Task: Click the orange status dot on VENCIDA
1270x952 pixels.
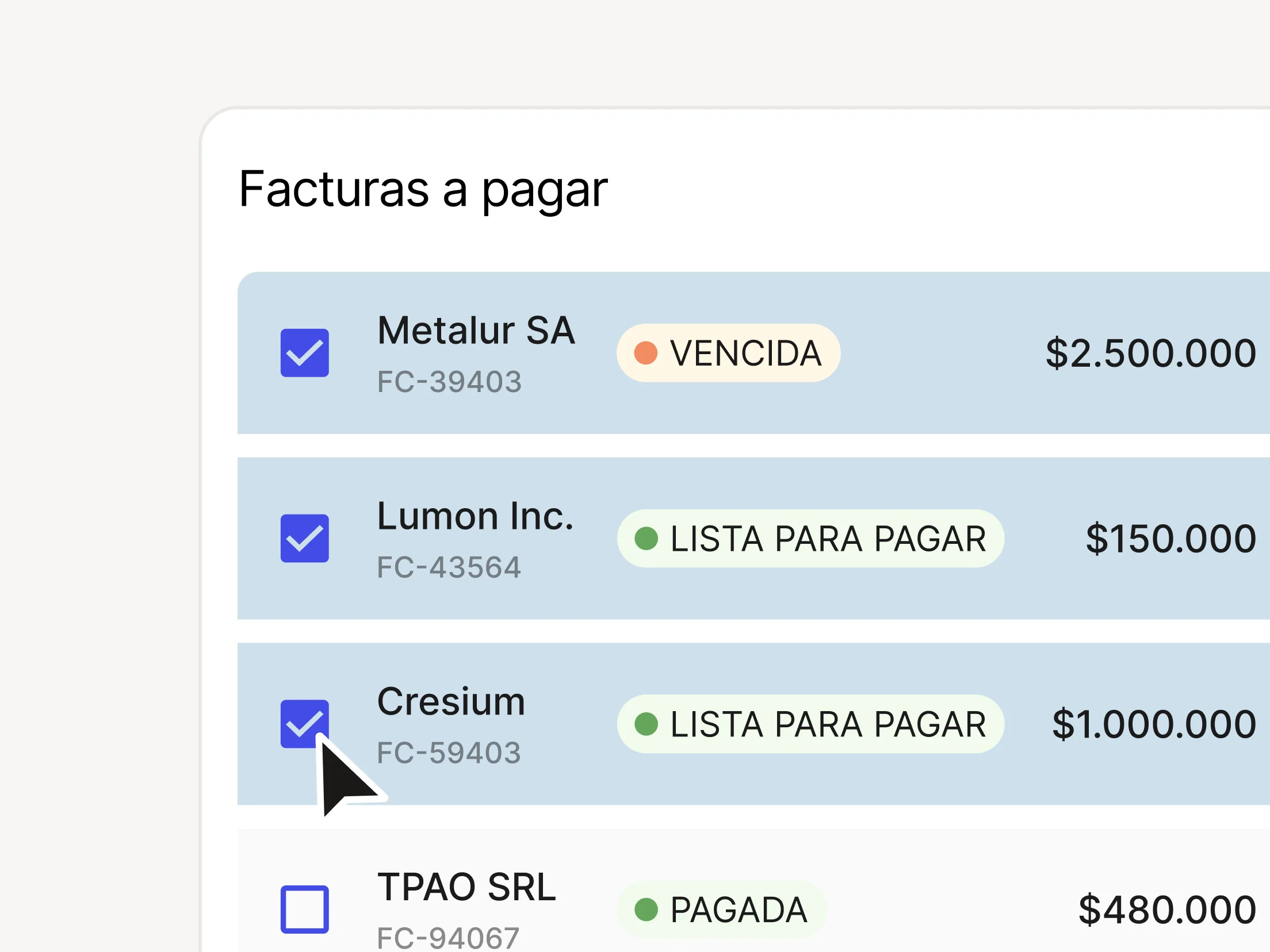Action: coord(647,354)
